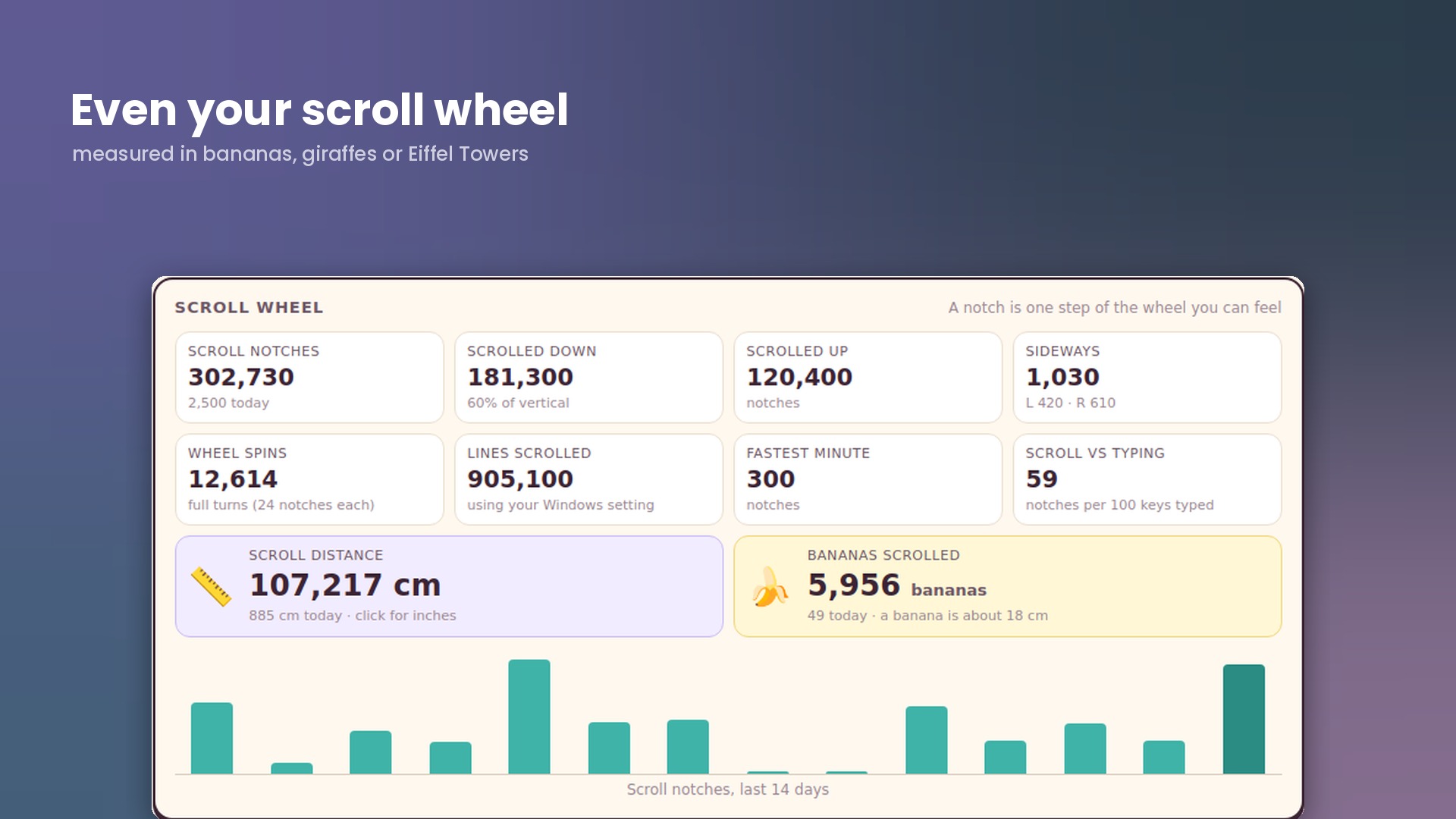Click "Even your scroll wheel" headline
The image size is (1456, 819).
(x=319, y=110)
